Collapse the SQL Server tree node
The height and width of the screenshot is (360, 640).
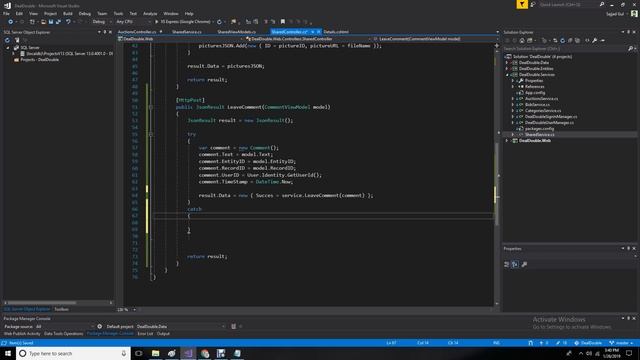pyautogui.click(x=8, y=48)
